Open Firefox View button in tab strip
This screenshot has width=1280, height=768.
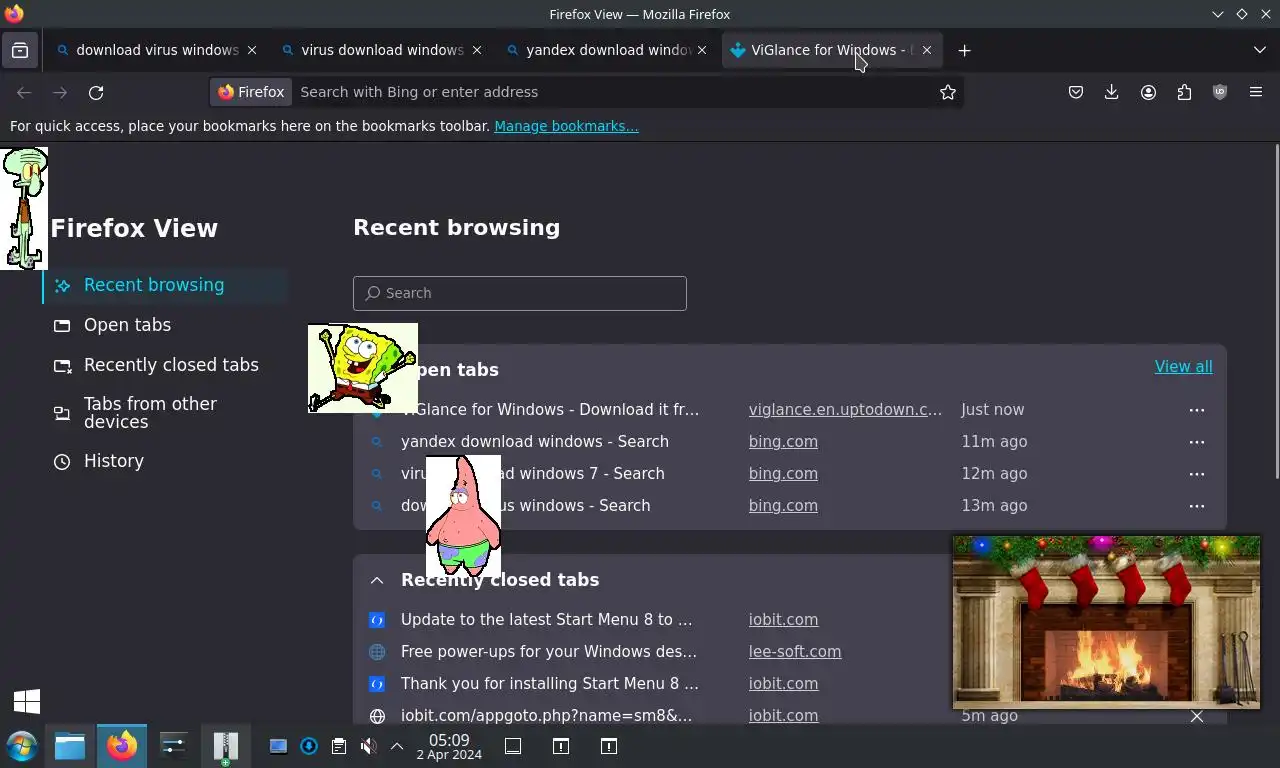20,50
